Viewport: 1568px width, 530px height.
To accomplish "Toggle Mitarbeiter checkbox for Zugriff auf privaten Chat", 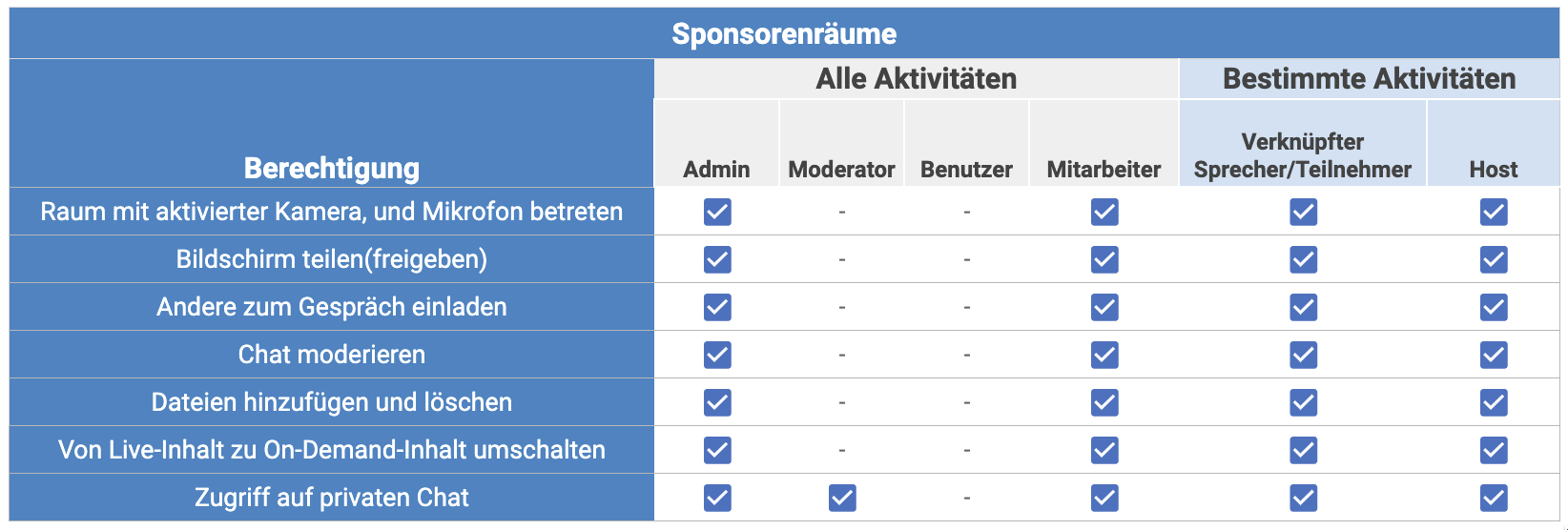I will (x=1104, y=498).
